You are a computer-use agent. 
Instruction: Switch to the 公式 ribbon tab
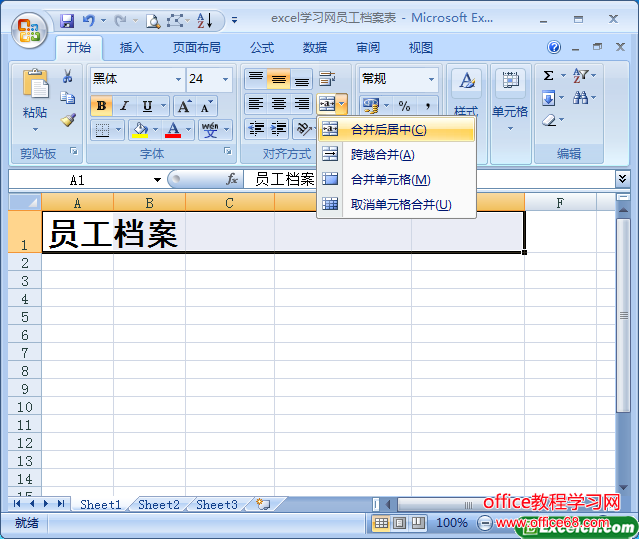262,48
